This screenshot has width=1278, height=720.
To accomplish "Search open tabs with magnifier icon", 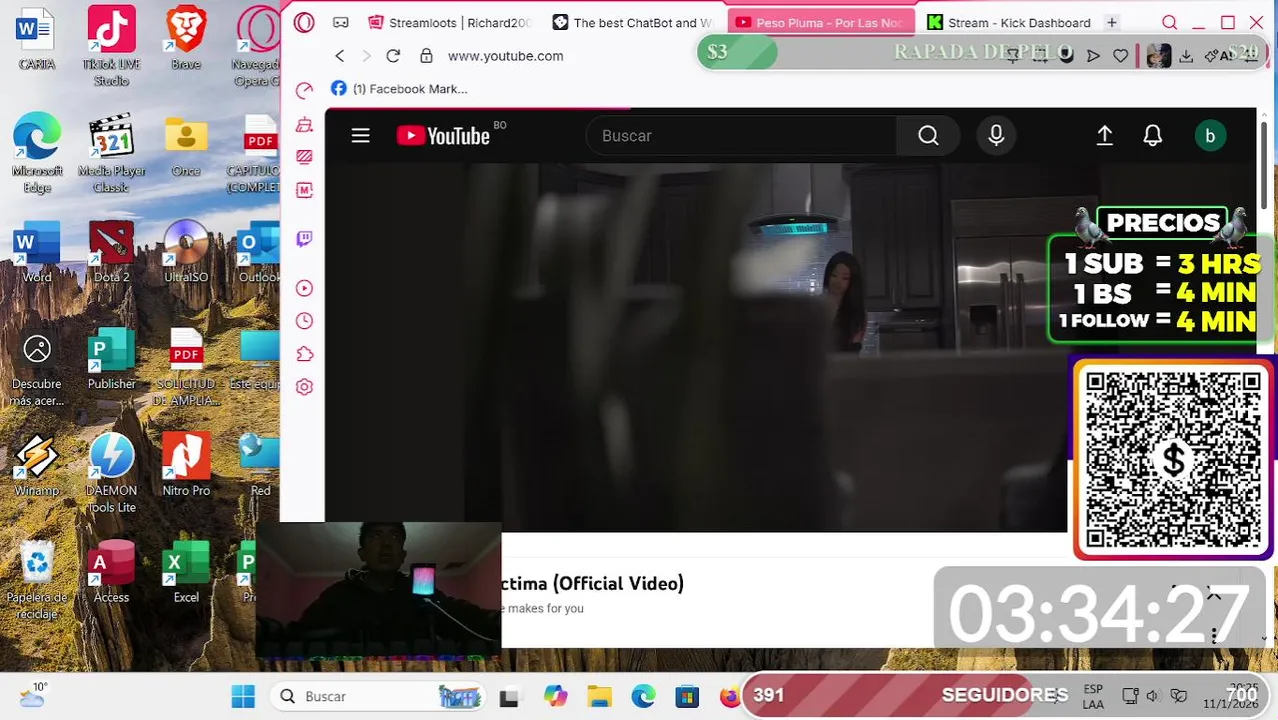I will coord(1169,22).
